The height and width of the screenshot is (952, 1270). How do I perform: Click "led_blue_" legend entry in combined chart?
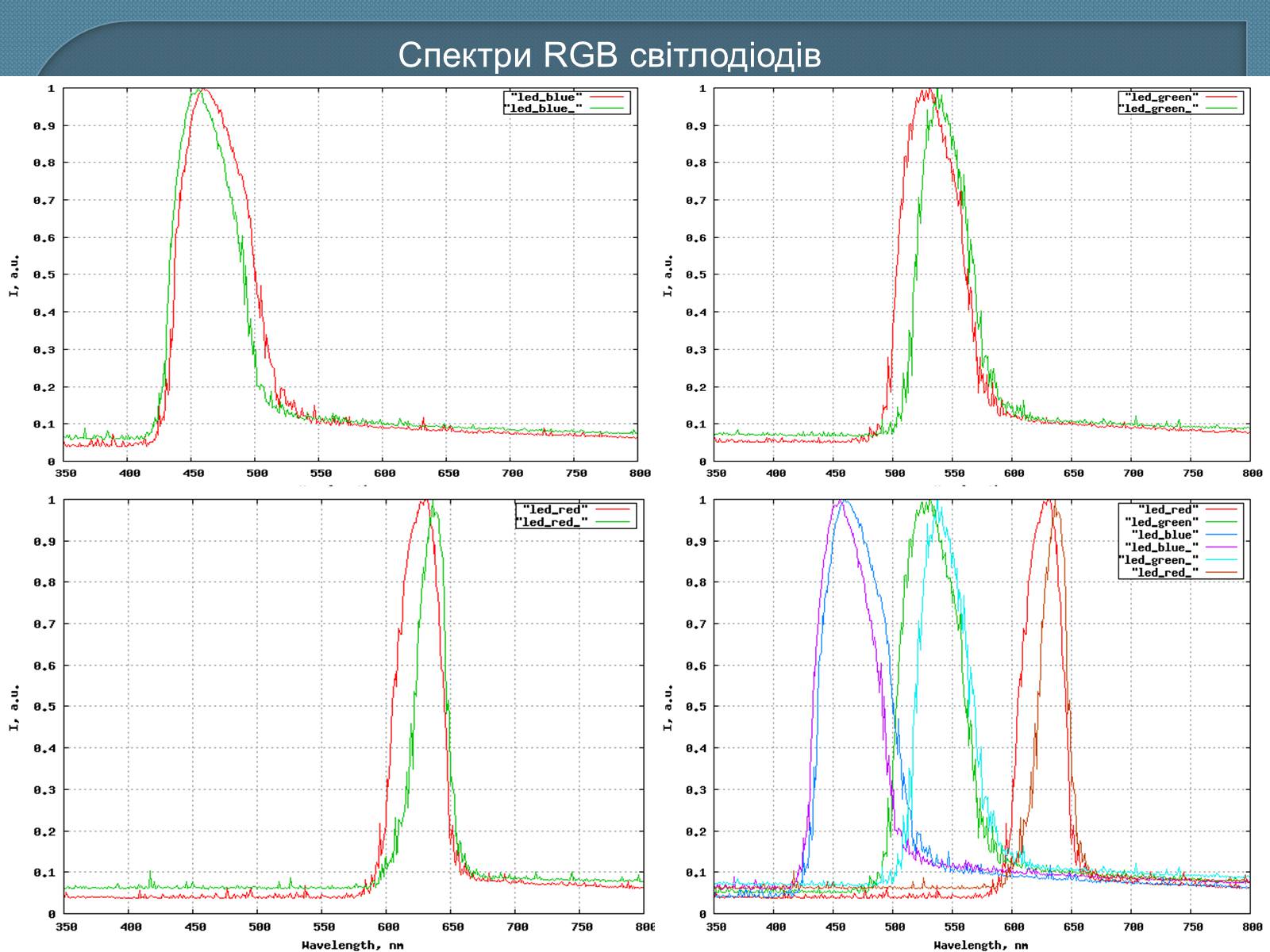tap(1161, 547)
